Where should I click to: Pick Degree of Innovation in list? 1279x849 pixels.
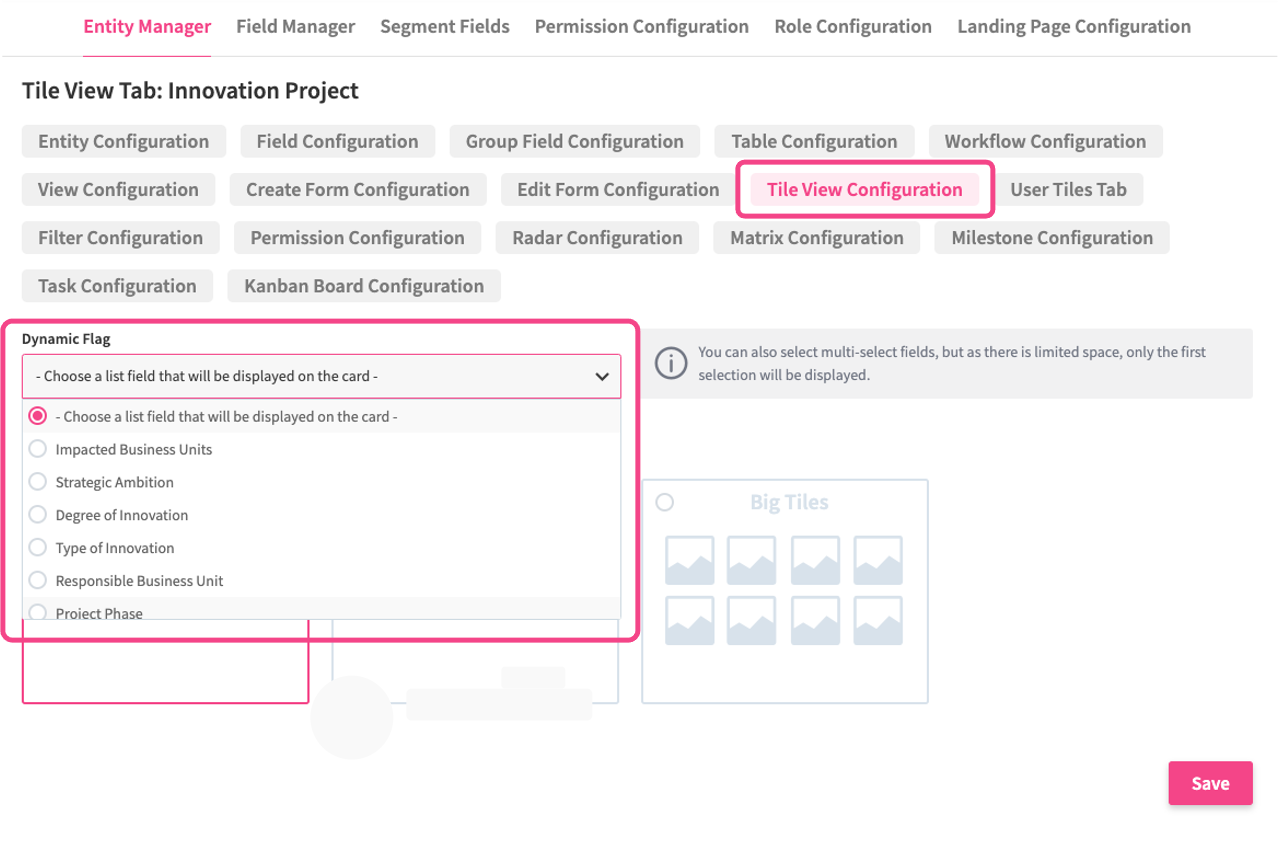pos(121,515)
